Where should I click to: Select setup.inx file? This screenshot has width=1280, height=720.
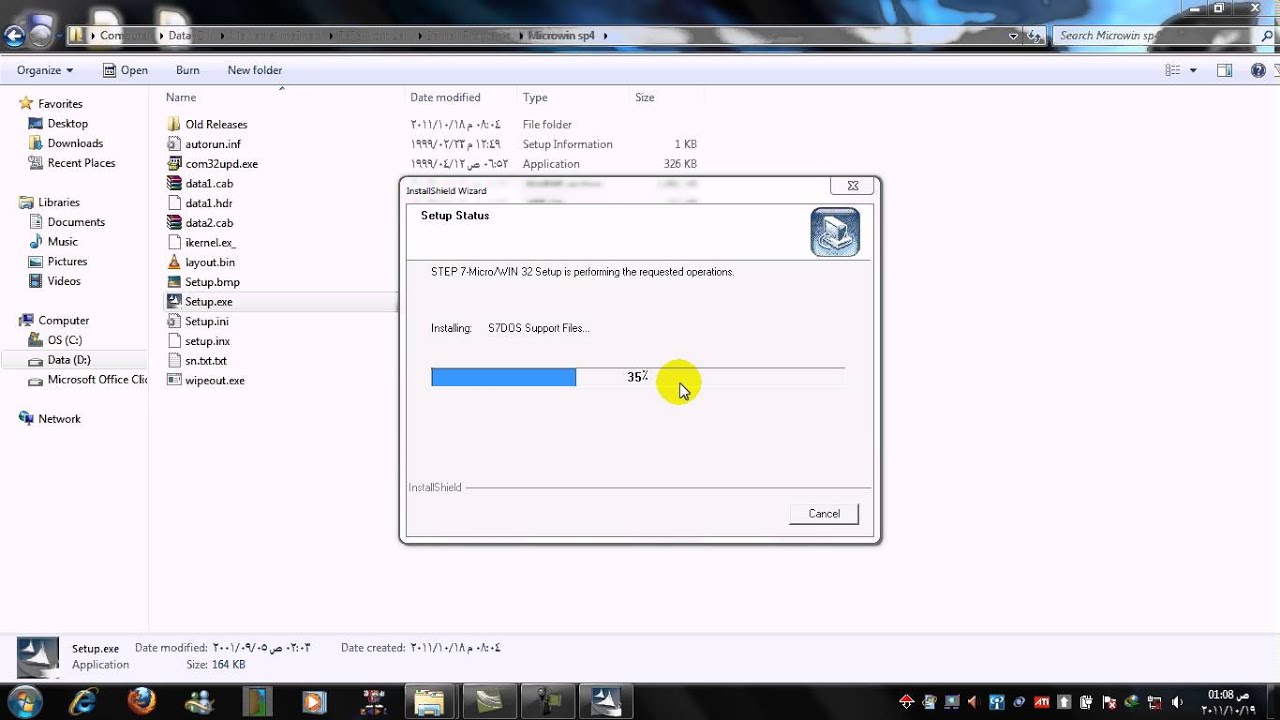(x=207, y=341)
